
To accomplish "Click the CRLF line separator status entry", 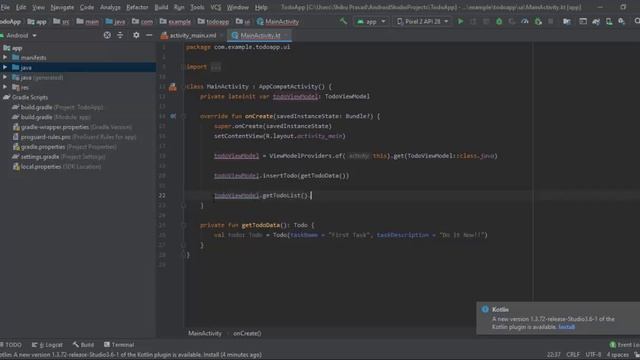I will click(x=573, y=355).
